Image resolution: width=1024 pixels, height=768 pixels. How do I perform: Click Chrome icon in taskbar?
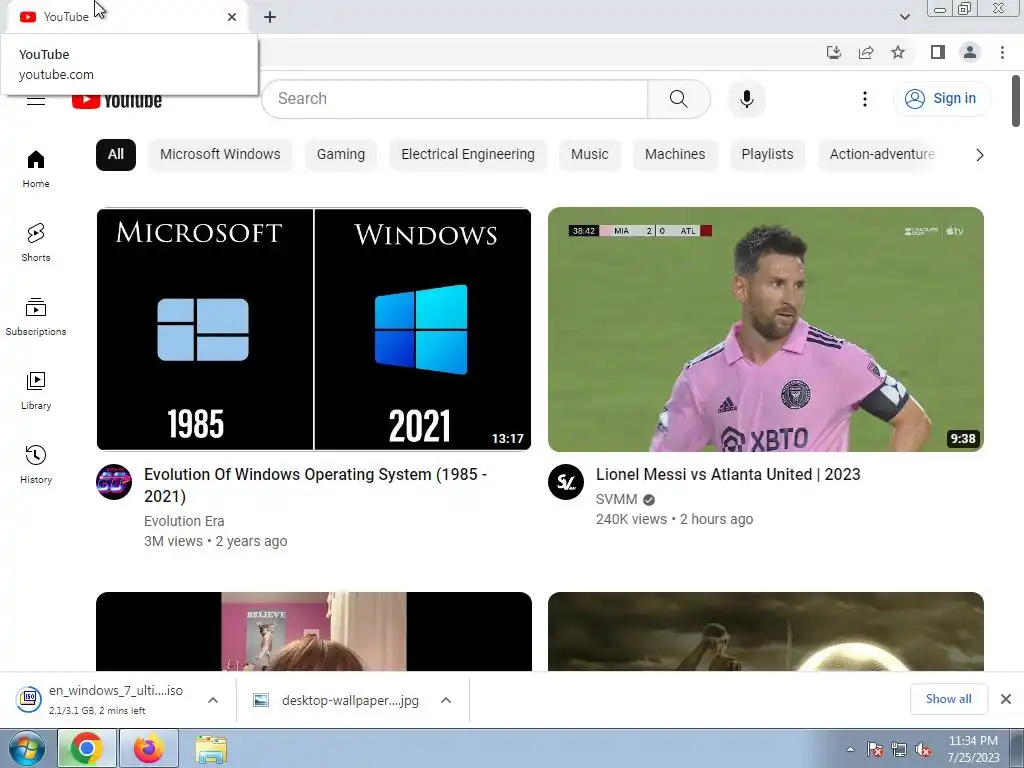click(x=86, y=748)
